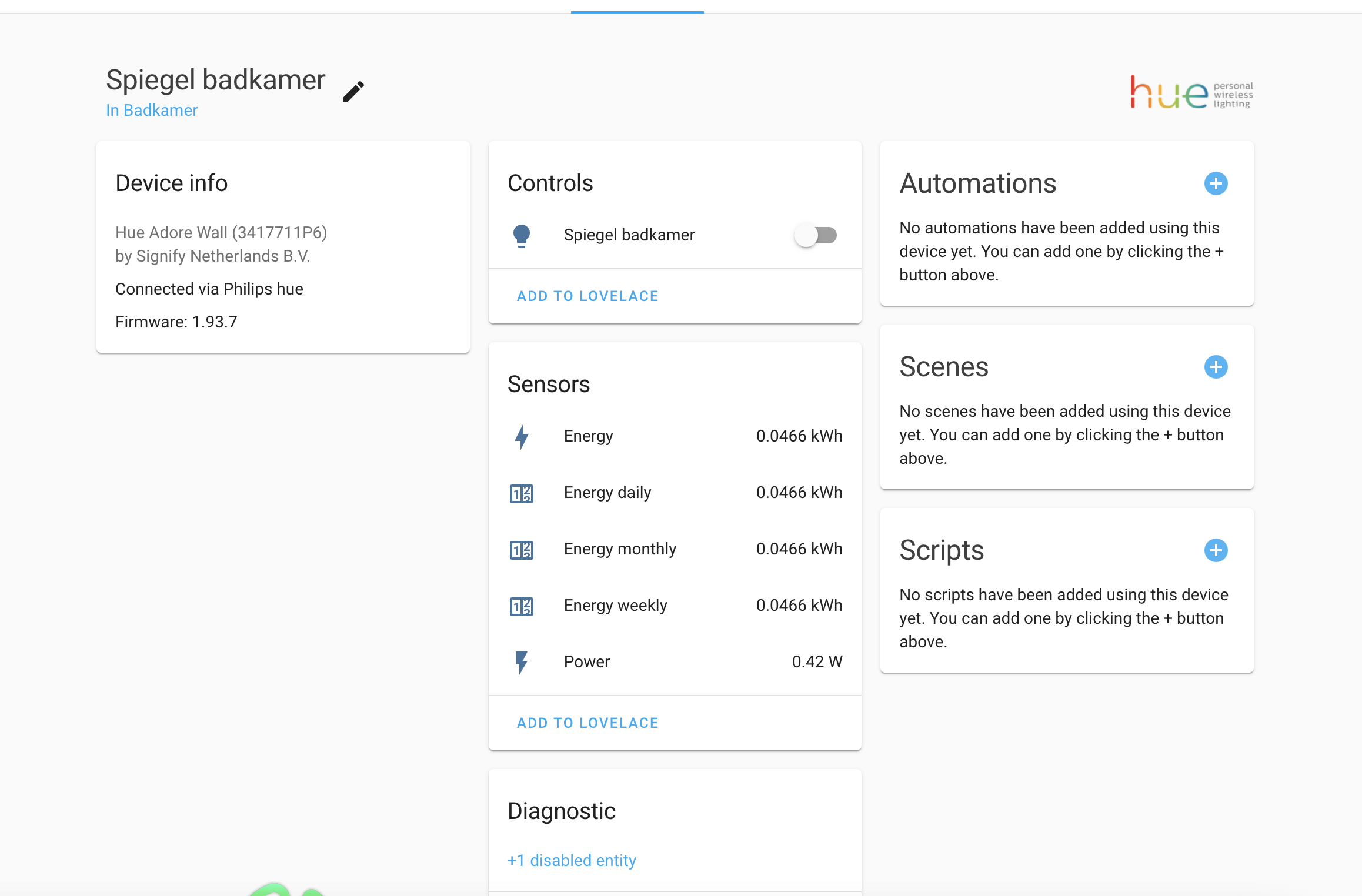Image resolution: width=1362 pixels, height=896 pixels.
Task: Click the calendar icon next to Energy daily
Action: click(x=521, y=493)
